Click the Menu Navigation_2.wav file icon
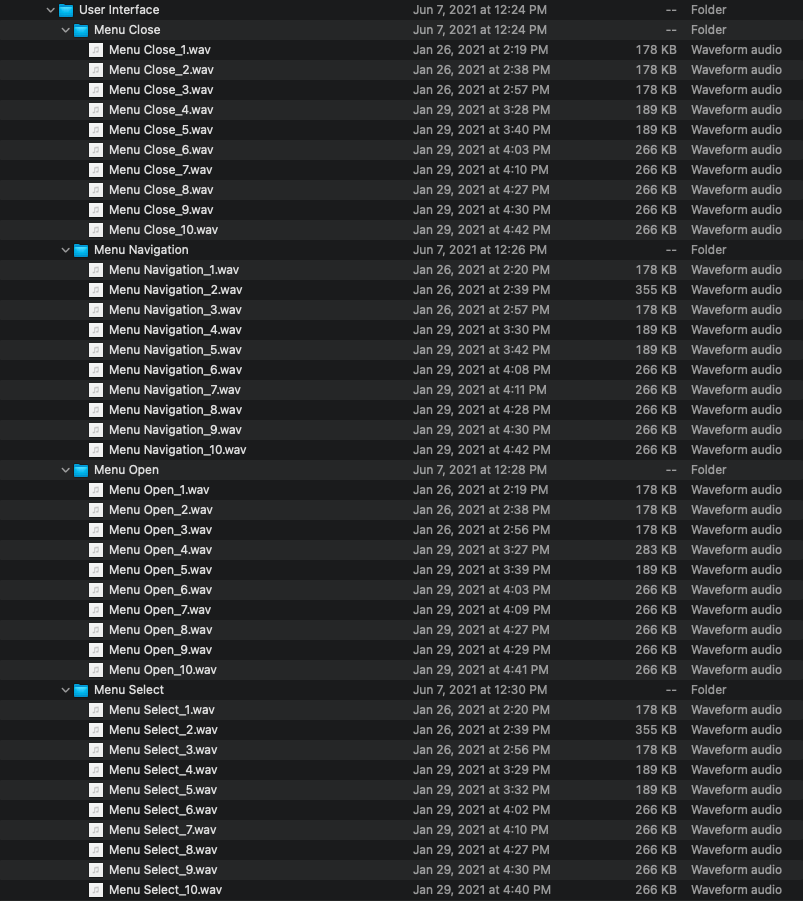803x901 pixels. [x=96, y=290]
